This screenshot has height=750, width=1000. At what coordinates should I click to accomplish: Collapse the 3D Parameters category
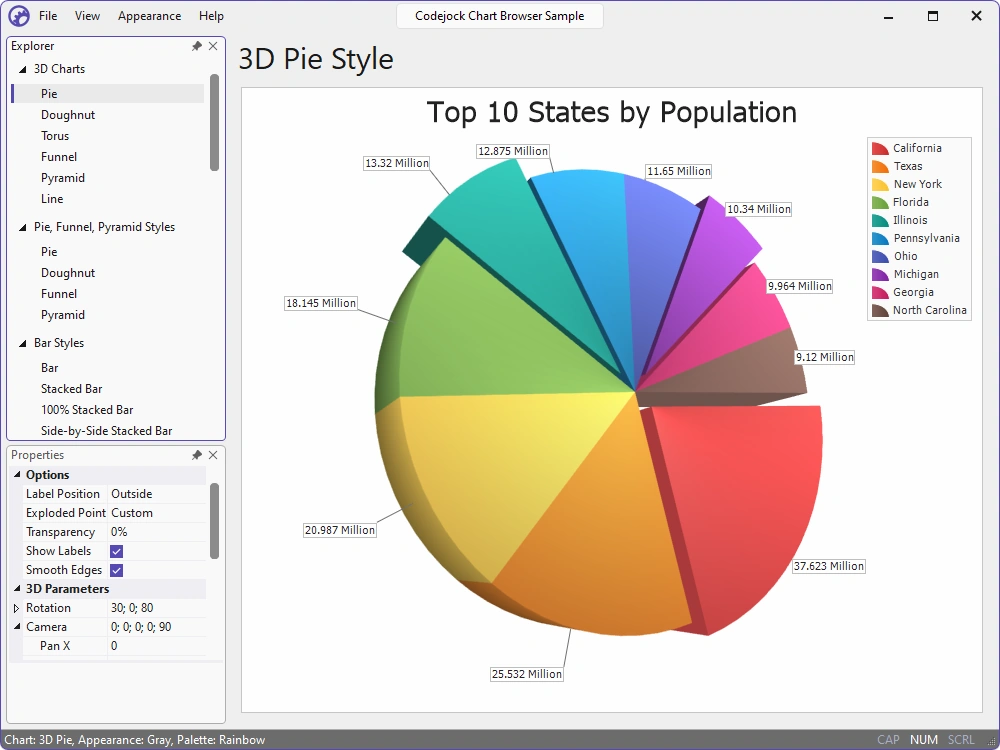click(x=17, y=589)
